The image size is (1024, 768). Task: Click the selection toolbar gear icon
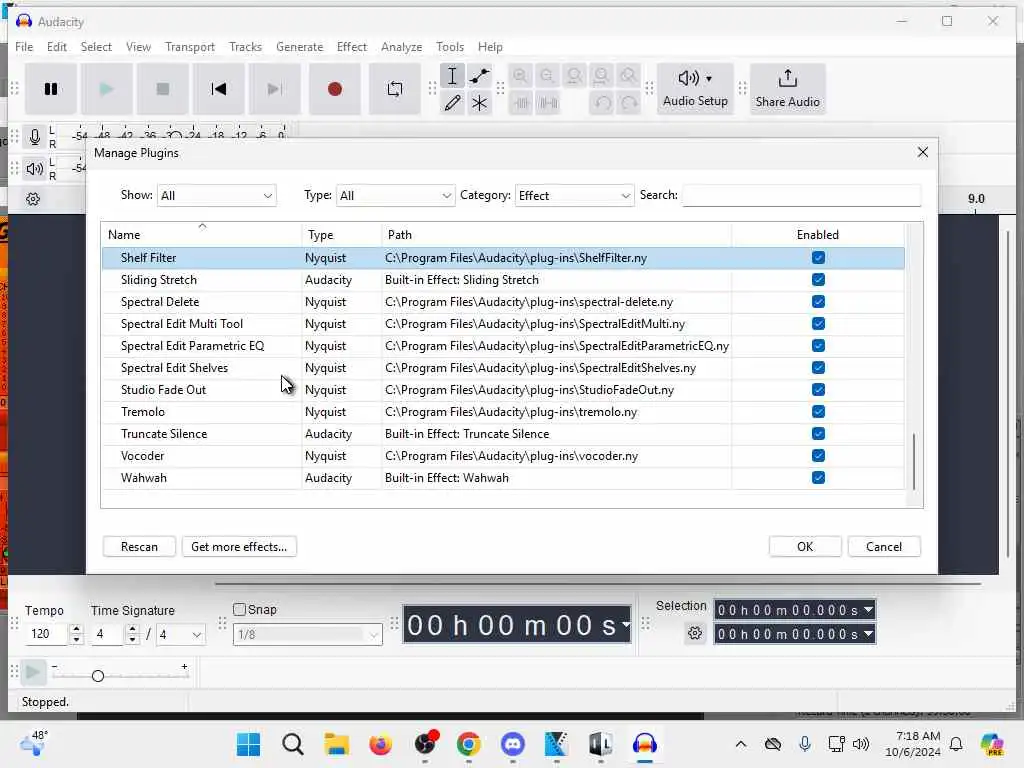[695, 633]
